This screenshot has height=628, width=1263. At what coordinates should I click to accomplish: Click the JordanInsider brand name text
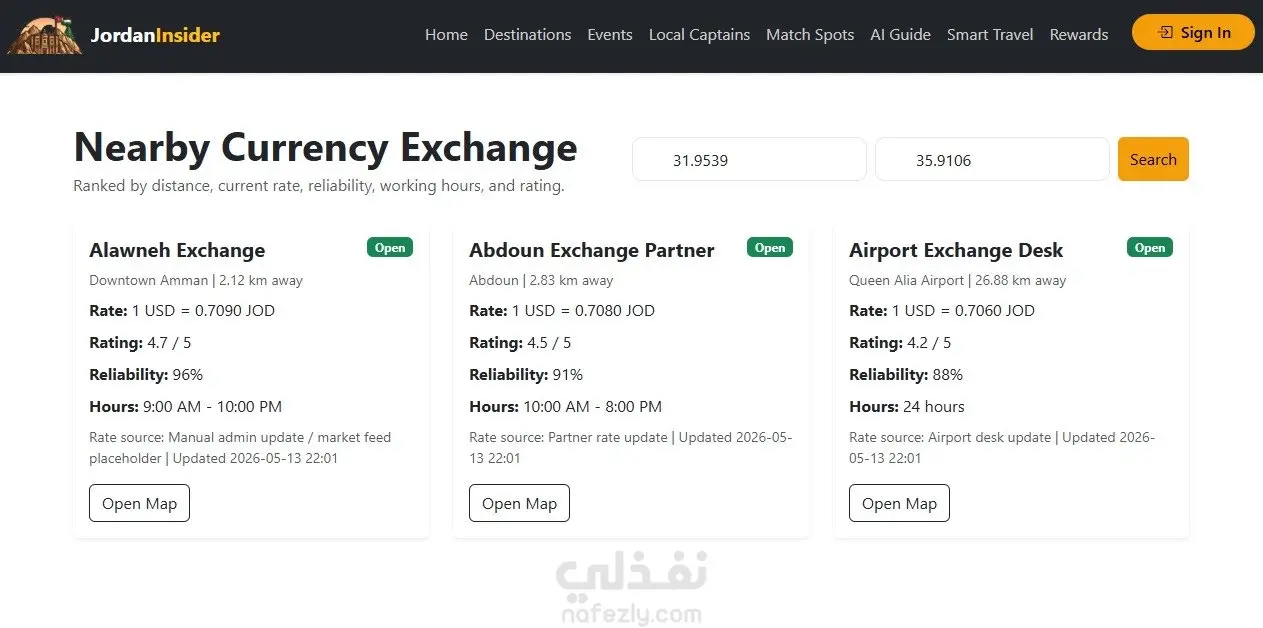pyautogui.click(x=155, y=35)
